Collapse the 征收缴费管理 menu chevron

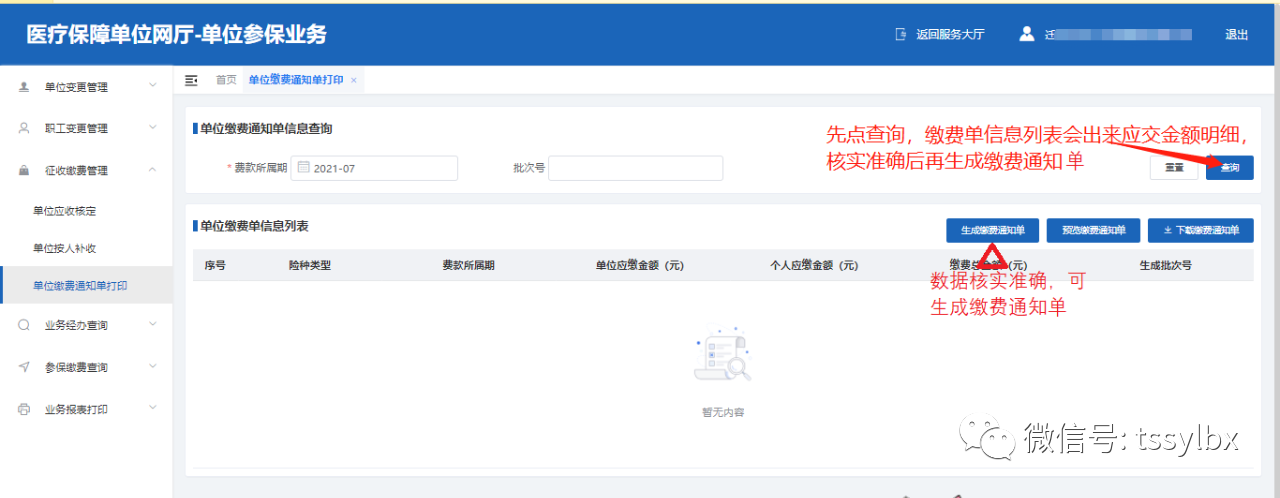(x=153, y=170)
